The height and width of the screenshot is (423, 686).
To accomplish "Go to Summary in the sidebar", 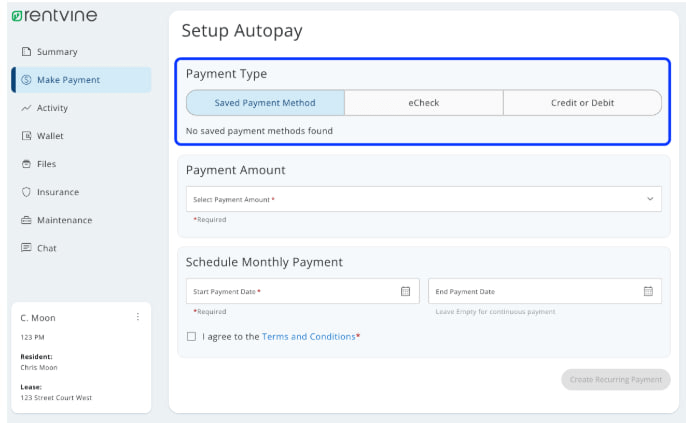I will click(x=81, y=52).
